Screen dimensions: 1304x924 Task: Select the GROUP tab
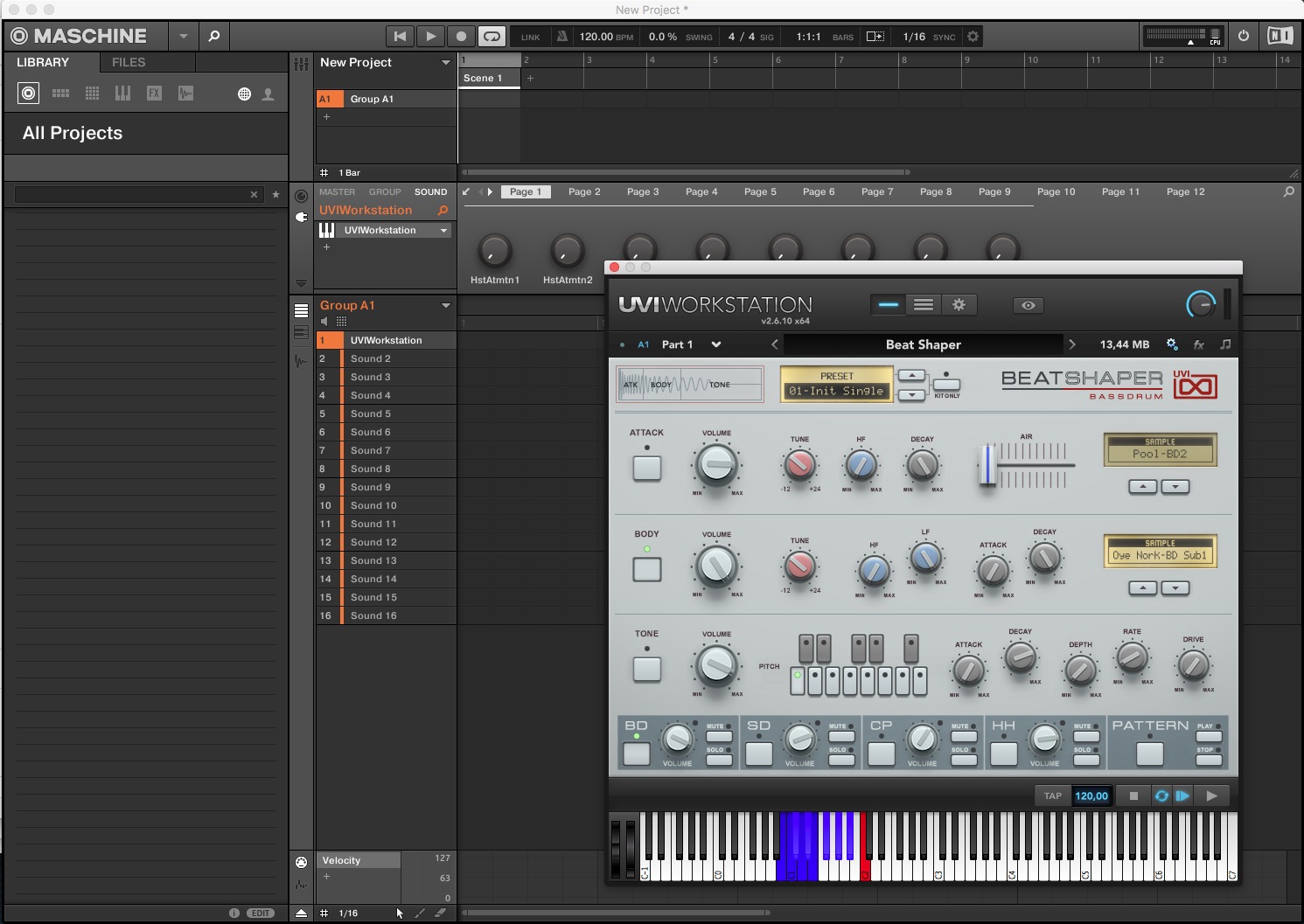[x=385, y=192]
